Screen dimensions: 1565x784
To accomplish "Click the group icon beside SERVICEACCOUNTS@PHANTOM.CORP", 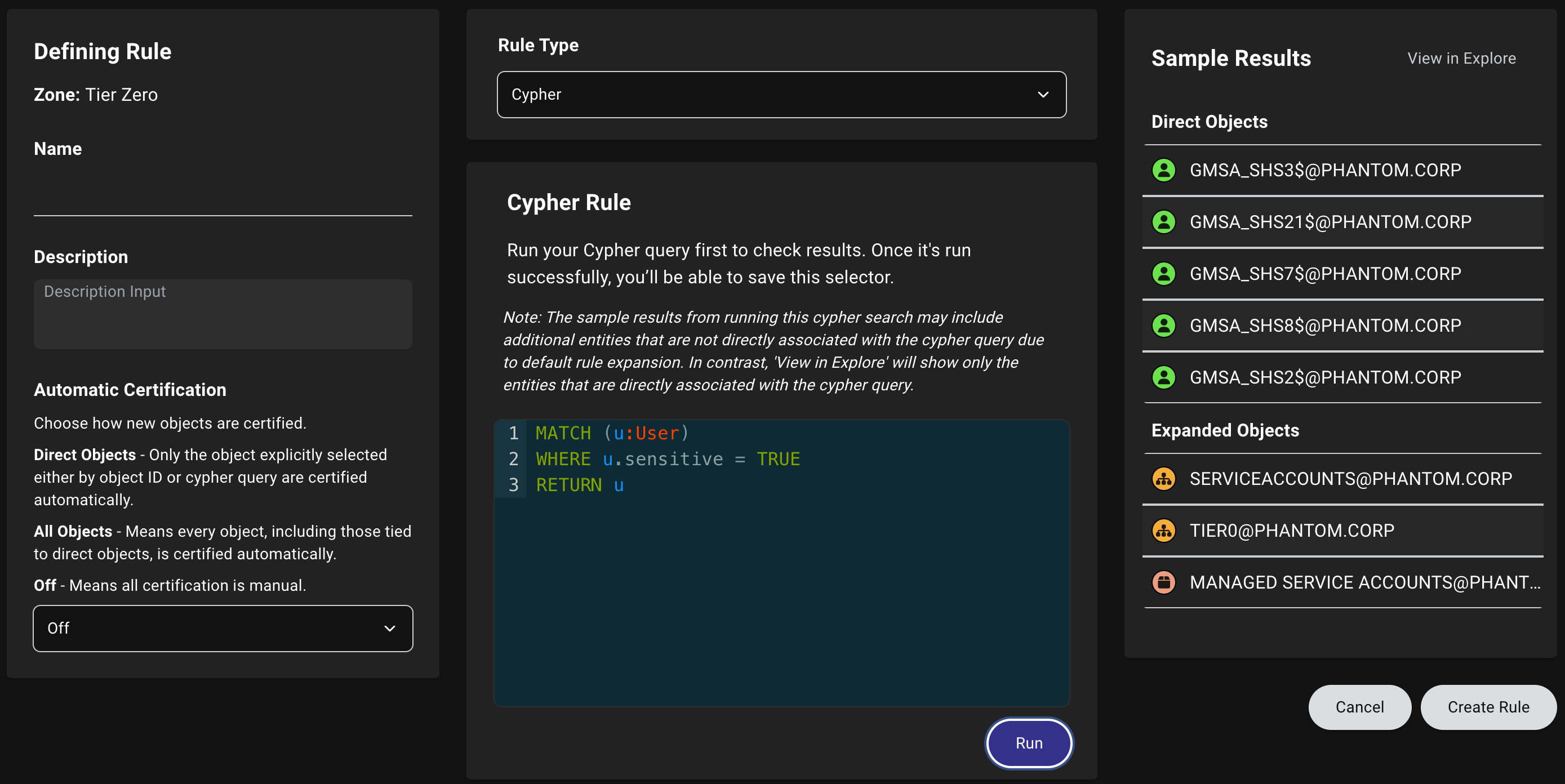I will tap(1164, 479).
